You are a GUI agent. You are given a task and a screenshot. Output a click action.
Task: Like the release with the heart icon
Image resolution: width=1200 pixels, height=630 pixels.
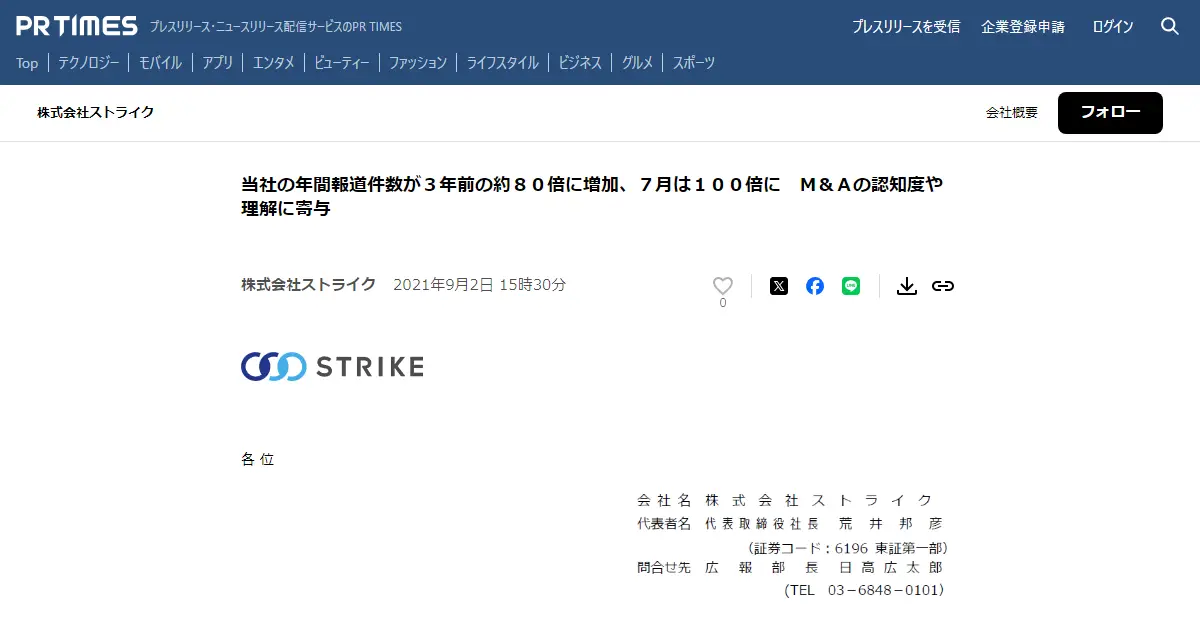pyautogui.click(x=723, y=286)
